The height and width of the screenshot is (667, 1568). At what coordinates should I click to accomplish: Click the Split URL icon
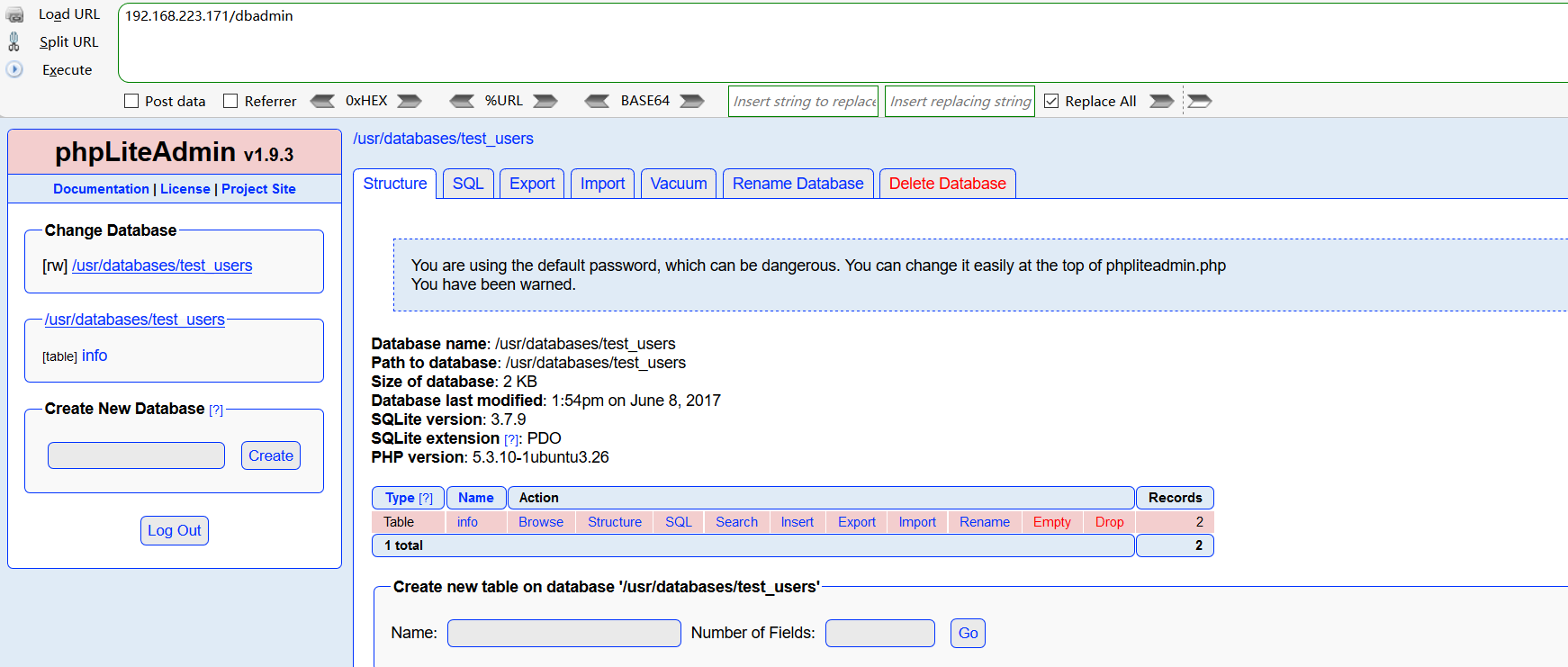(x=14, y=41)
